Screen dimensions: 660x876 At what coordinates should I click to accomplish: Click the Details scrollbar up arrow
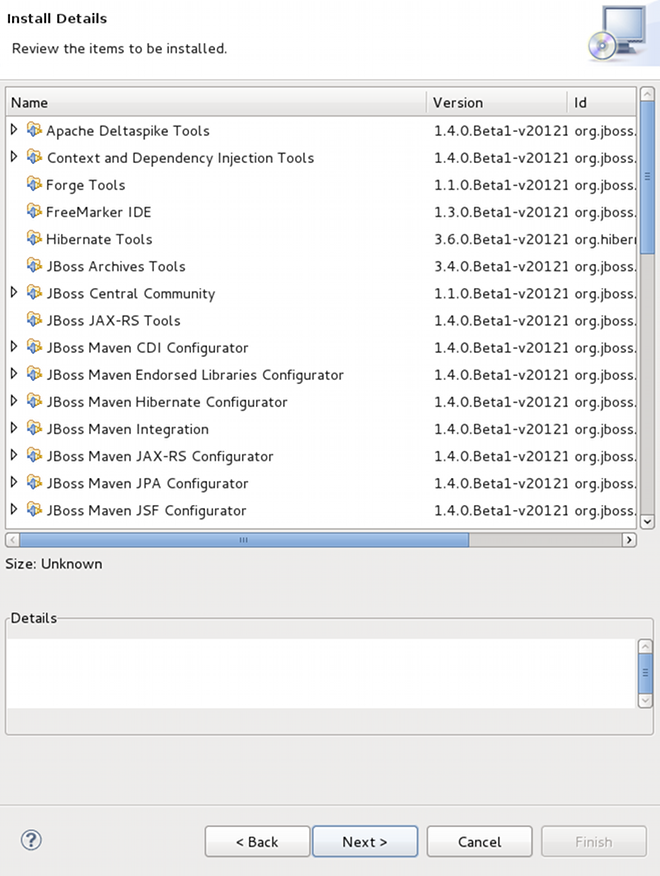(x=645, y=646)
